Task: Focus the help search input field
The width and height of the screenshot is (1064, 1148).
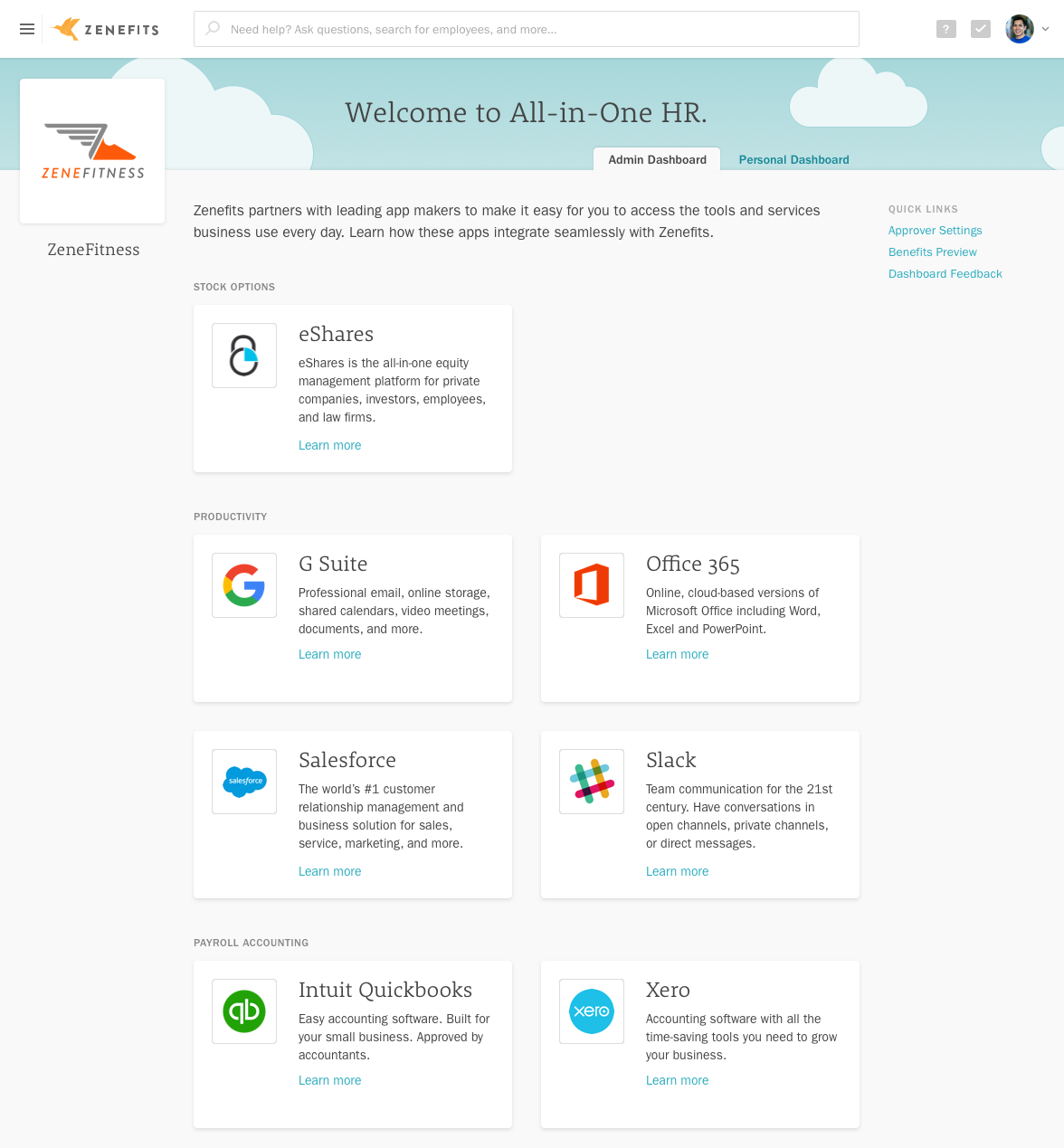Action: point(534,29)
